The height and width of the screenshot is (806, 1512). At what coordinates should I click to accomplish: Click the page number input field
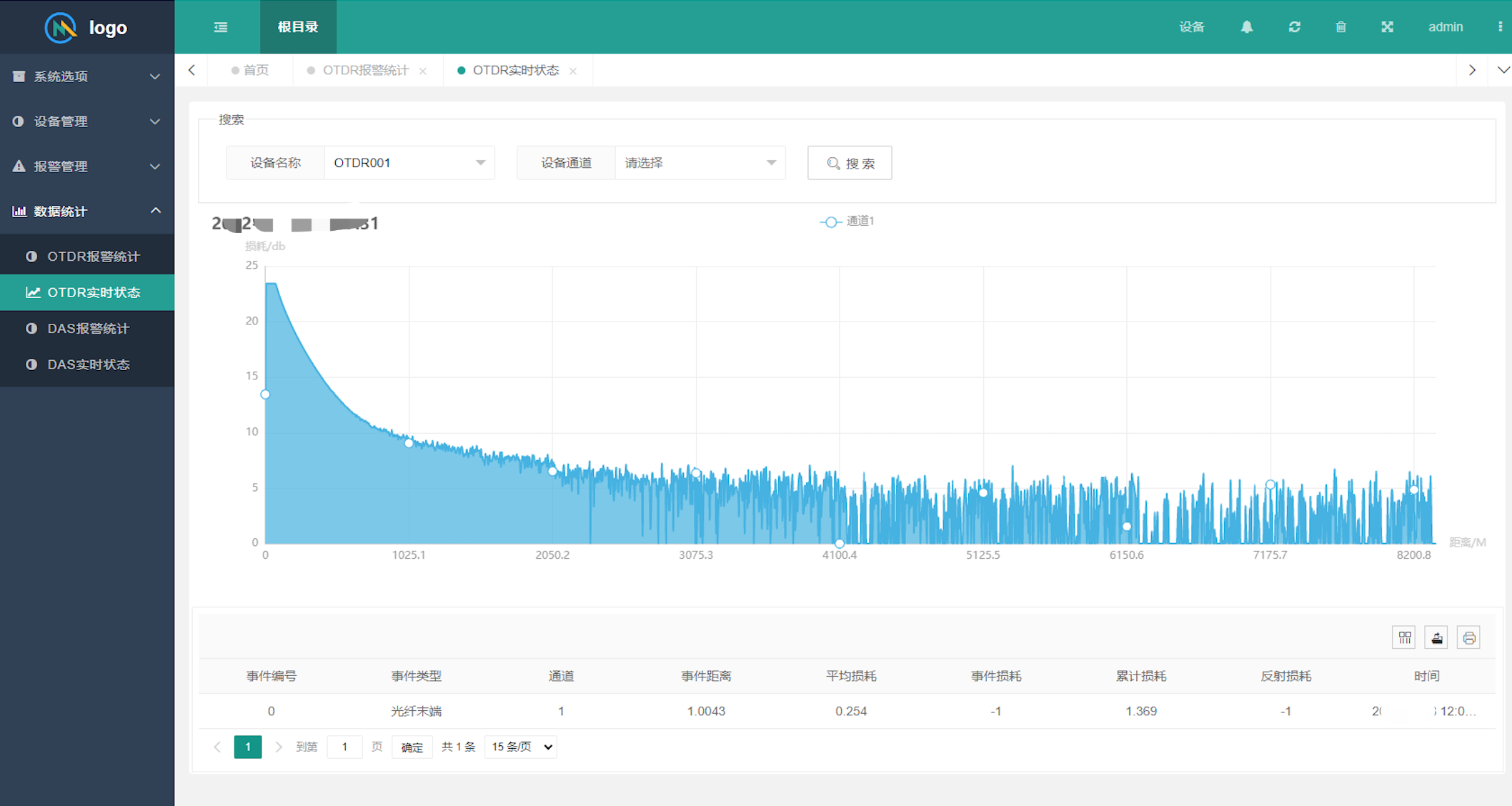344,747
